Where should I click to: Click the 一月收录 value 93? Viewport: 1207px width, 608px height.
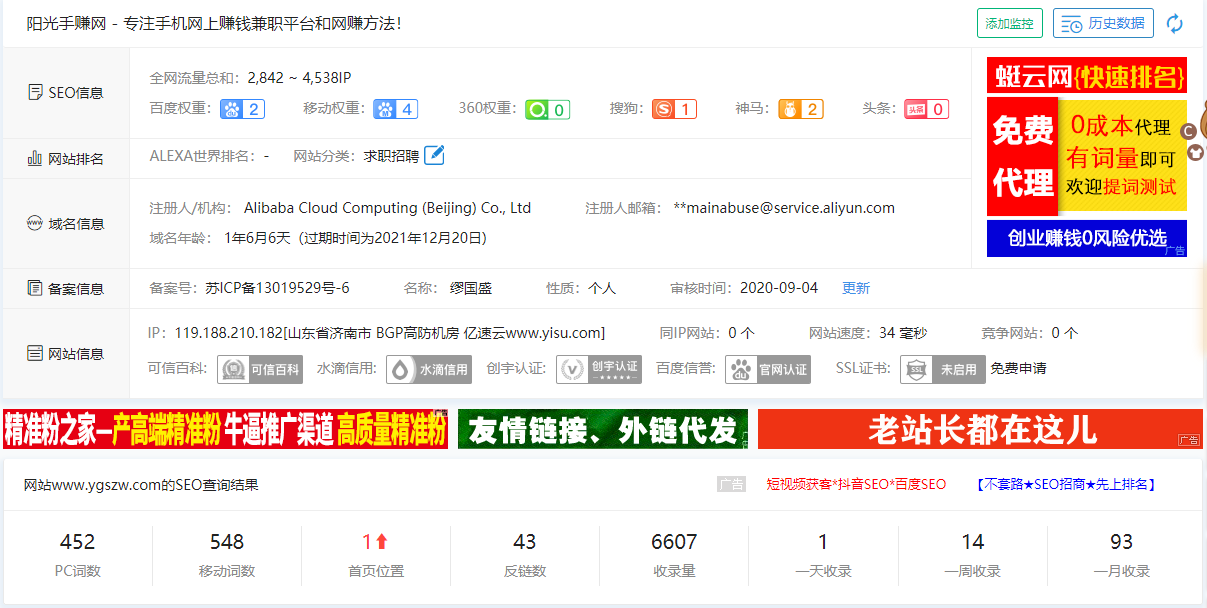coord(1121,542)
